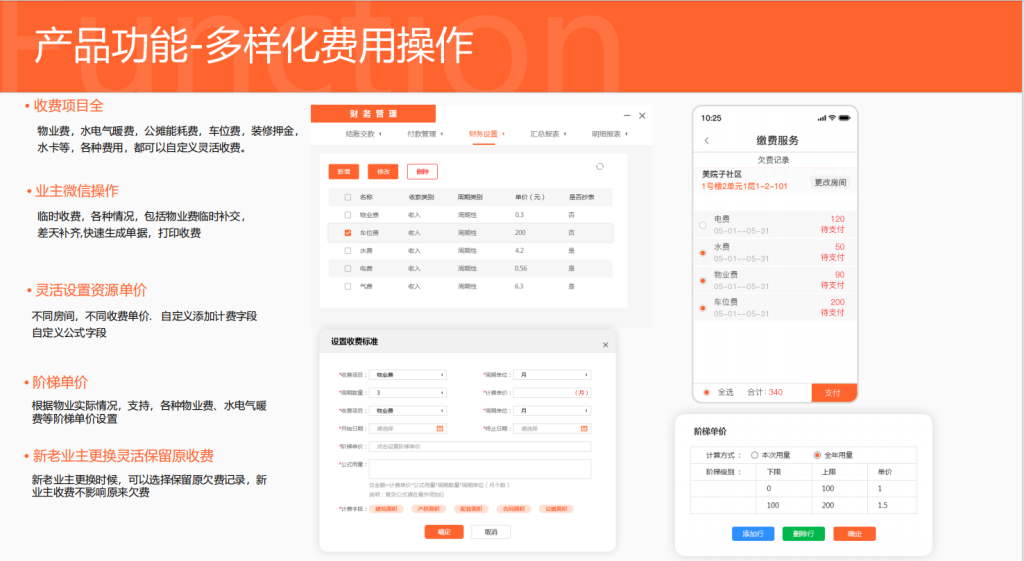Open the 明细报表 tab

(606, 134)
